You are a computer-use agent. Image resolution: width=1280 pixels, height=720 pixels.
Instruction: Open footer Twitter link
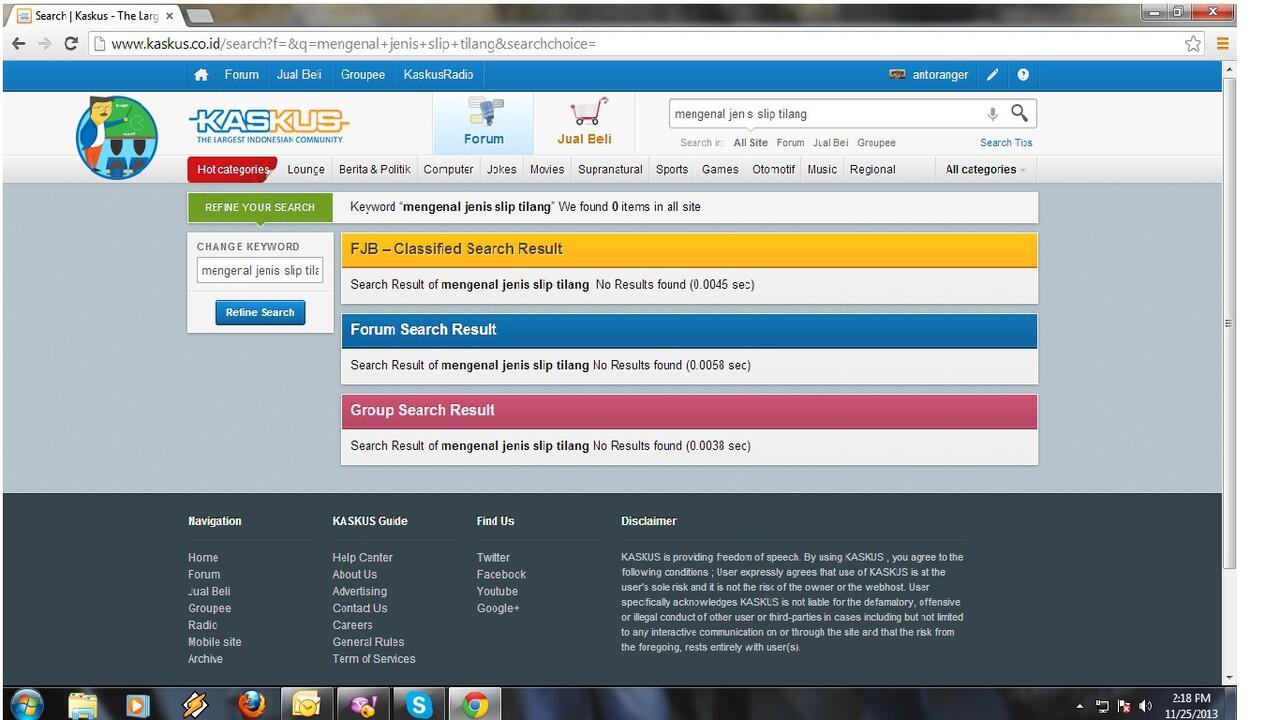[493, 558]
